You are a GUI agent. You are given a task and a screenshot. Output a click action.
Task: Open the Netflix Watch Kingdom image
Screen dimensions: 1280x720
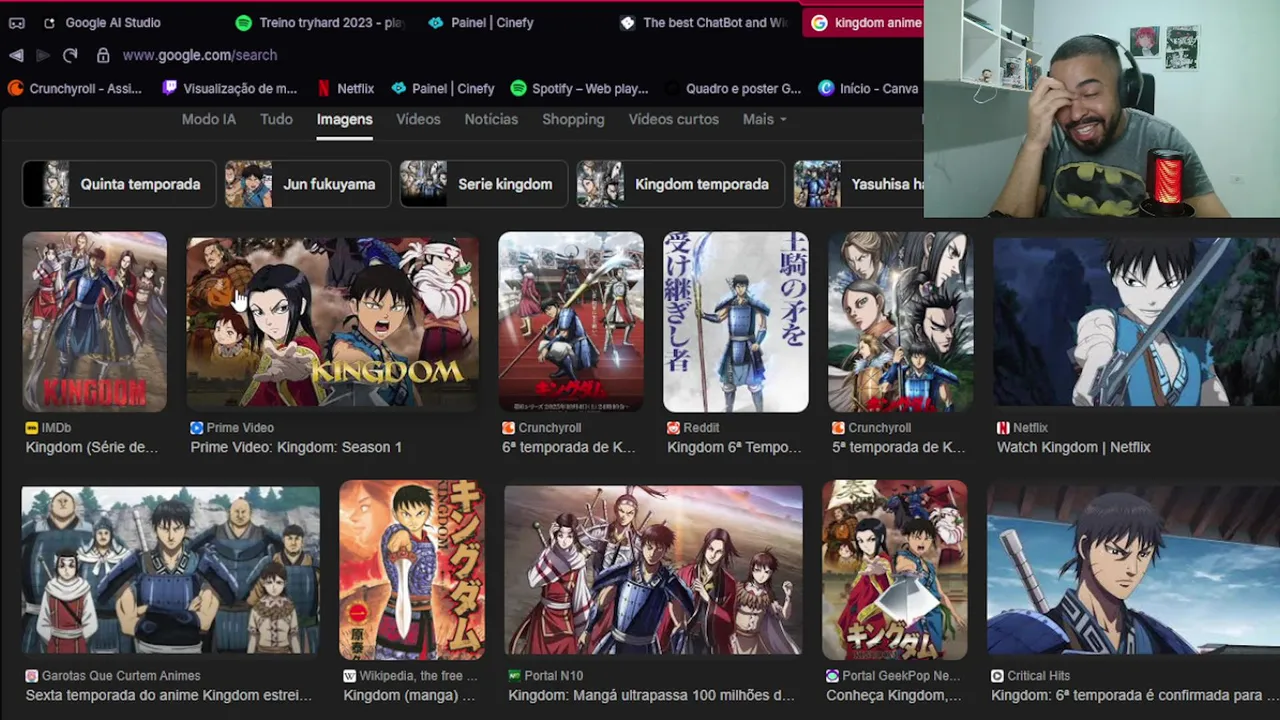[1136, 322]
